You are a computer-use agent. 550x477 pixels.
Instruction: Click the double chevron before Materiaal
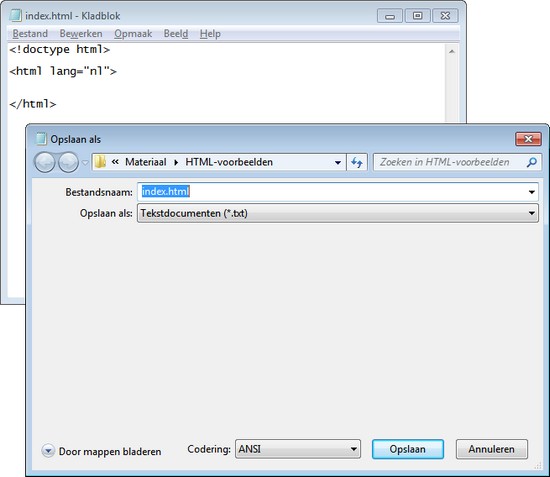click(x=115, y=162)
